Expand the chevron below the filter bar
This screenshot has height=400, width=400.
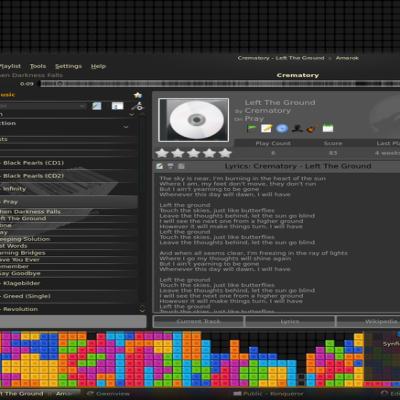pos(131,114)
